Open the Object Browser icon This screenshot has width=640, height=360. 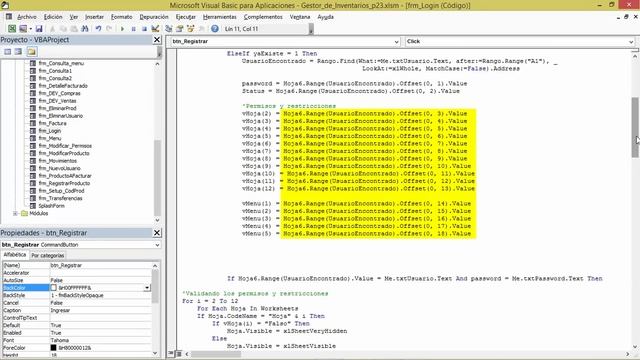(190, 29)
